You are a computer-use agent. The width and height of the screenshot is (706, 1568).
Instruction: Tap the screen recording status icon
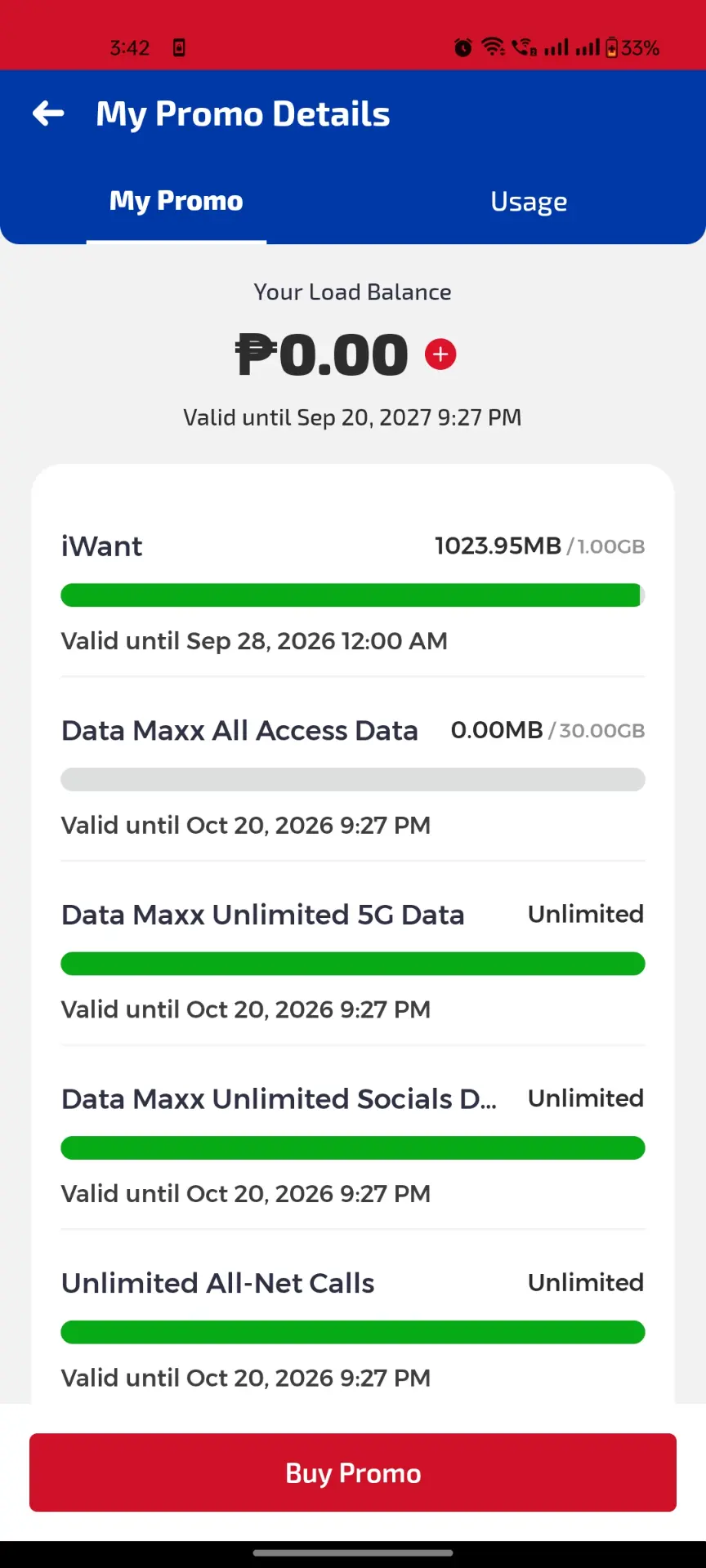pyautogui.click(x=179, y=47)
